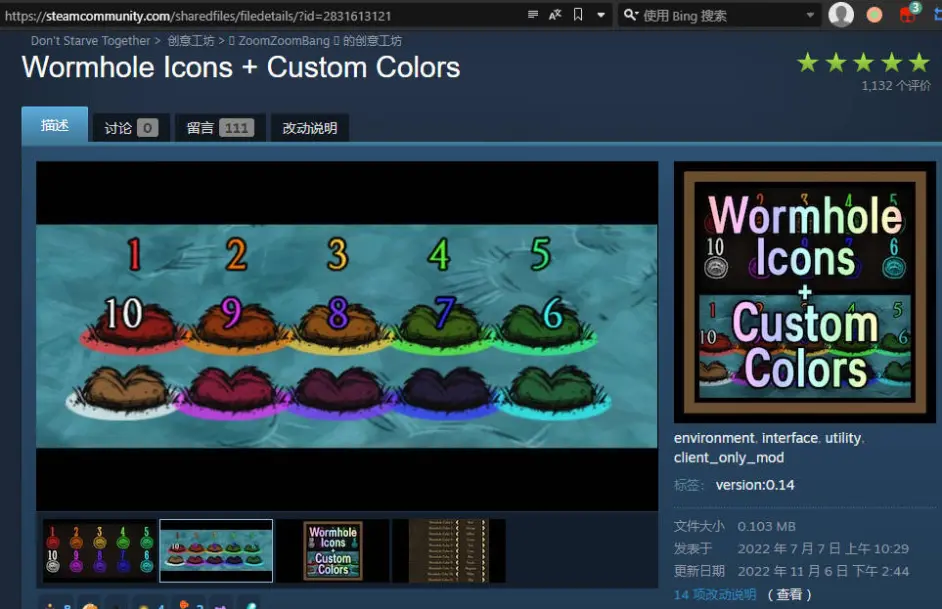This screenshot has height=609, width=942.
Task: Click the 14 项改动说明 link
Action: pos(715,594)
